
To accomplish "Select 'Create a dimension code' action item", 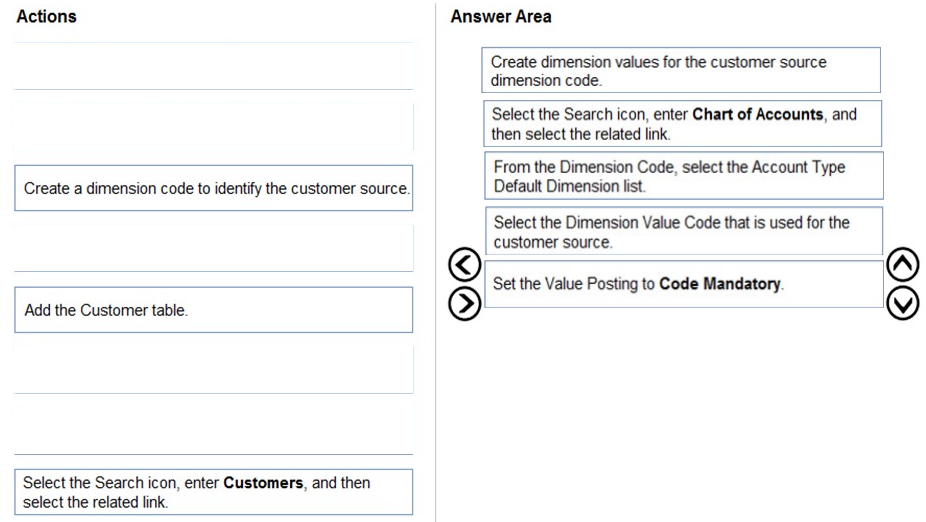I will (x=213, y=188).
